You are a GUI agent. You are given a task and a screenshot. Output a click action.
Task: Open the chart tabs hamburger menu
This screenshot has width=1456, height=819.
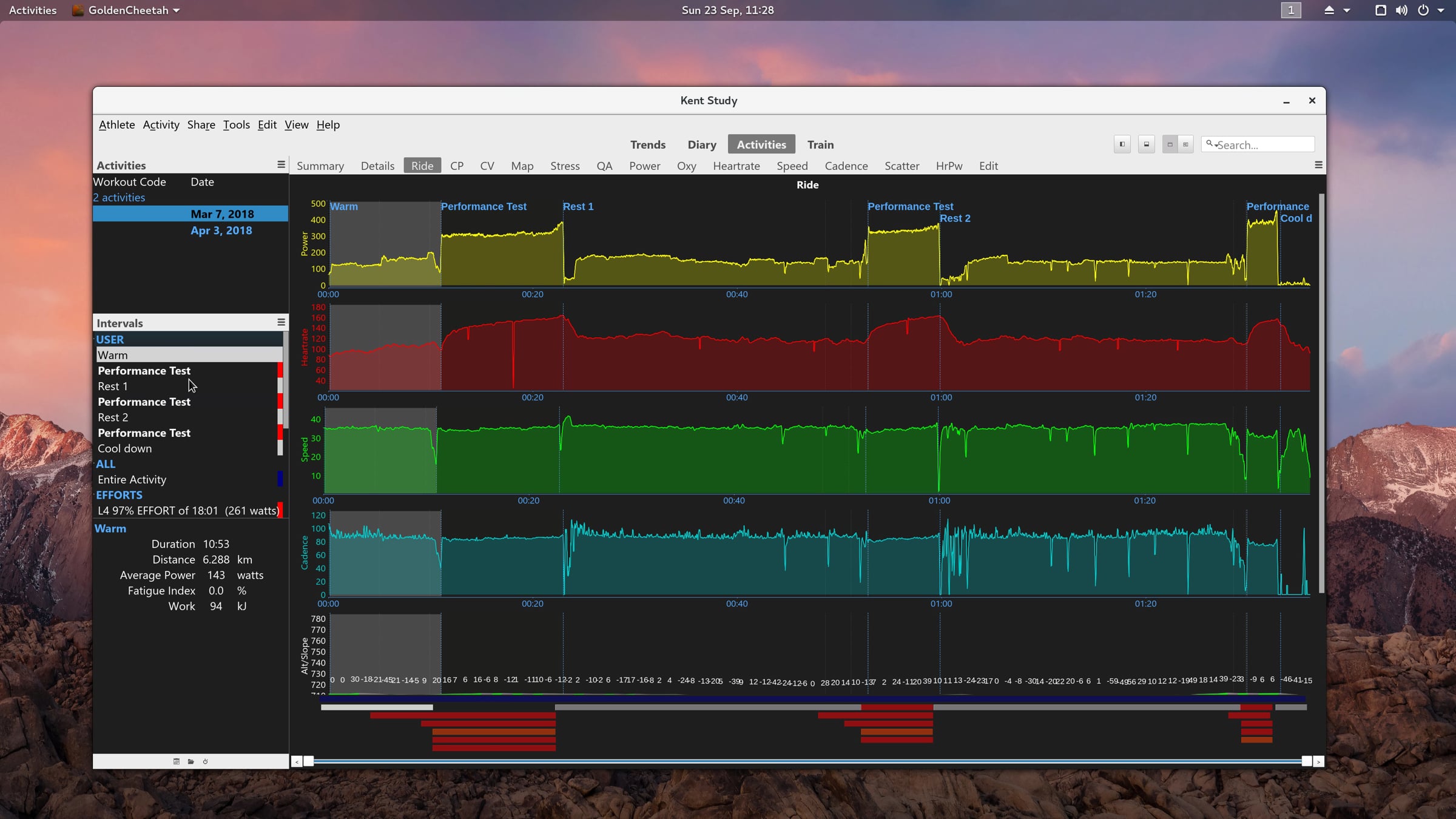(x=1318, y=165)
